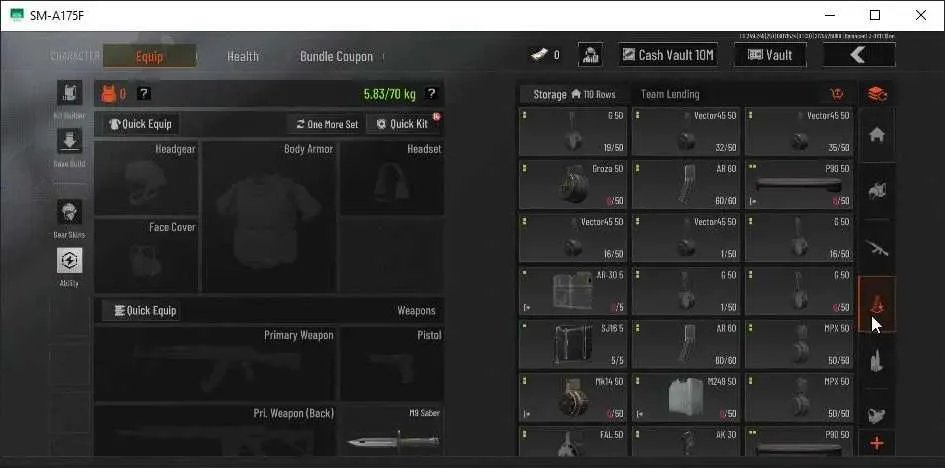Click the banknote currency icon showing 0

539,55
